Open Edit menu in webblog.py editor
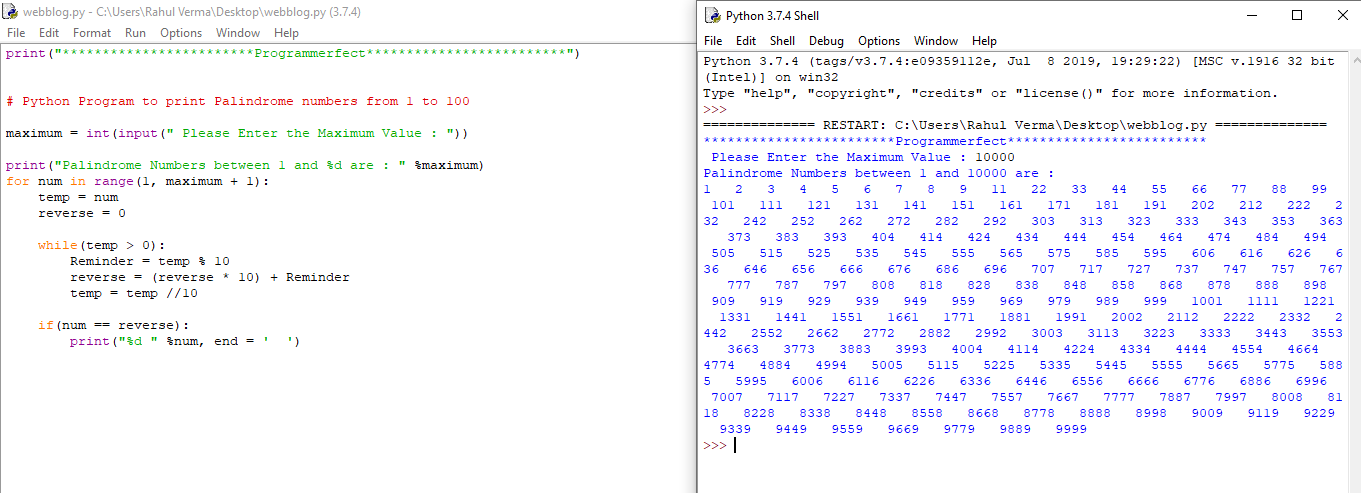Screen dimensions: 1361x493 click(49, 33)
